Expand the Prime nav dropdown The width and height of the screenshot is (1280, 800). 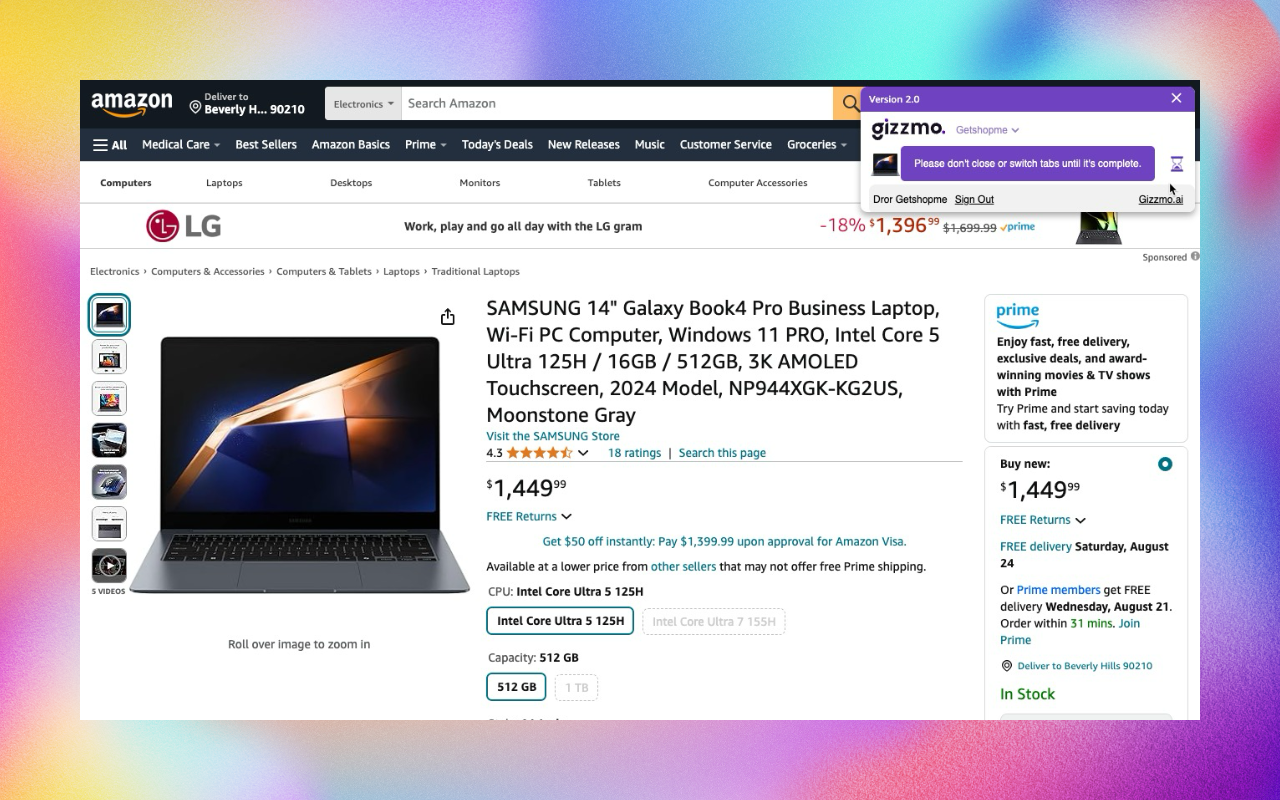click(426, 145)
